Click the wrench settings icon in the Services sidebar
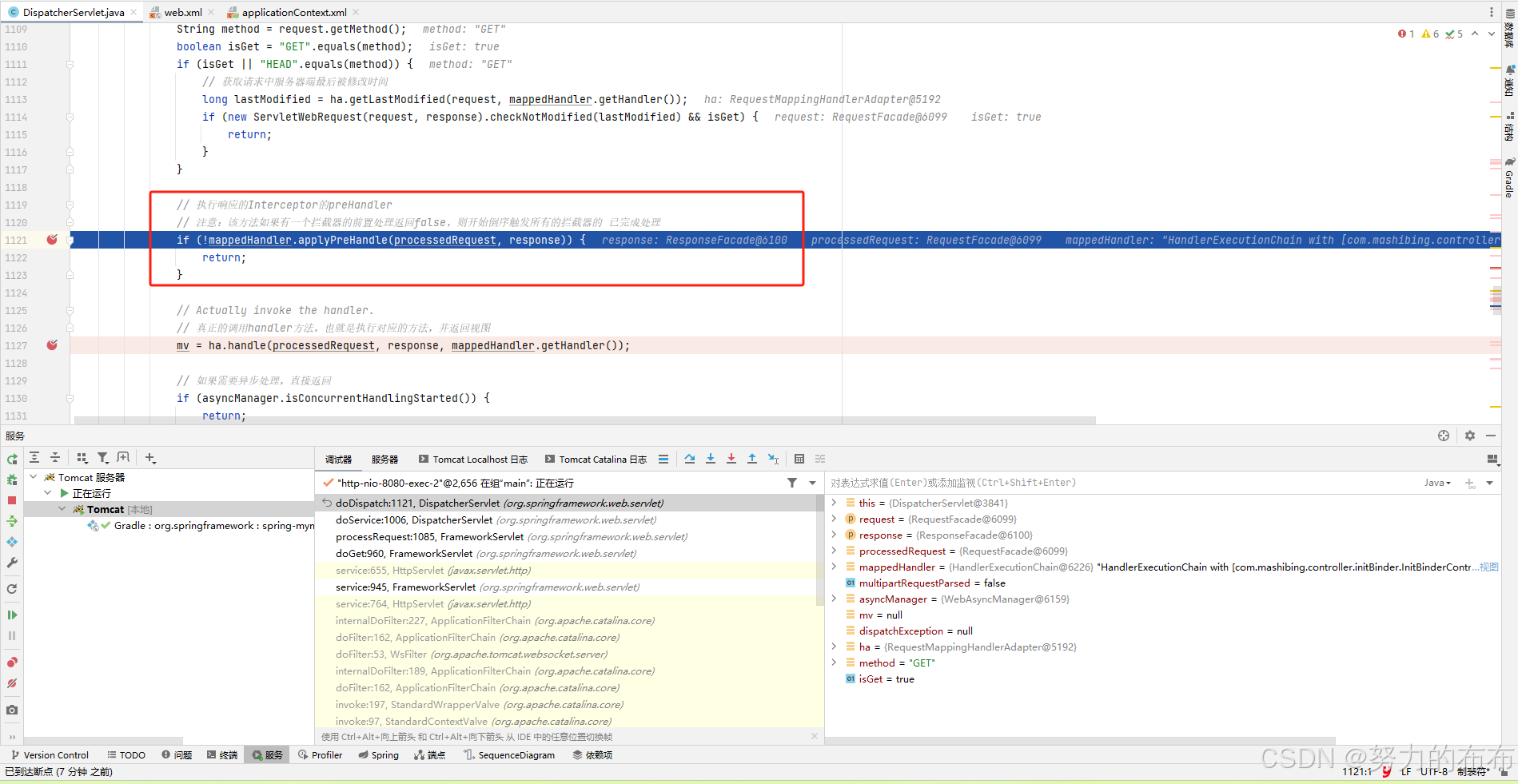Screen dimensions: 1518x784 tap(12, 563)
